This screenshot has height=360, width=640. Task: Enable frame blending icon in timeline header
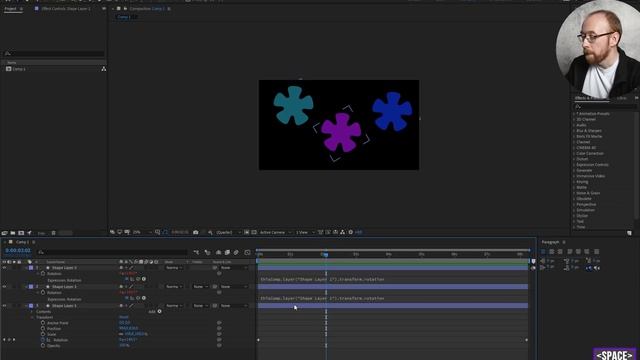coord(227,253)
